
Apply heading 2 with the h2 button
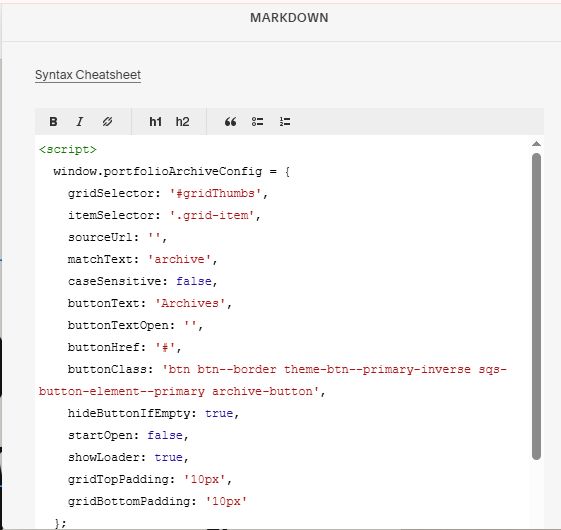coord(182,122)
